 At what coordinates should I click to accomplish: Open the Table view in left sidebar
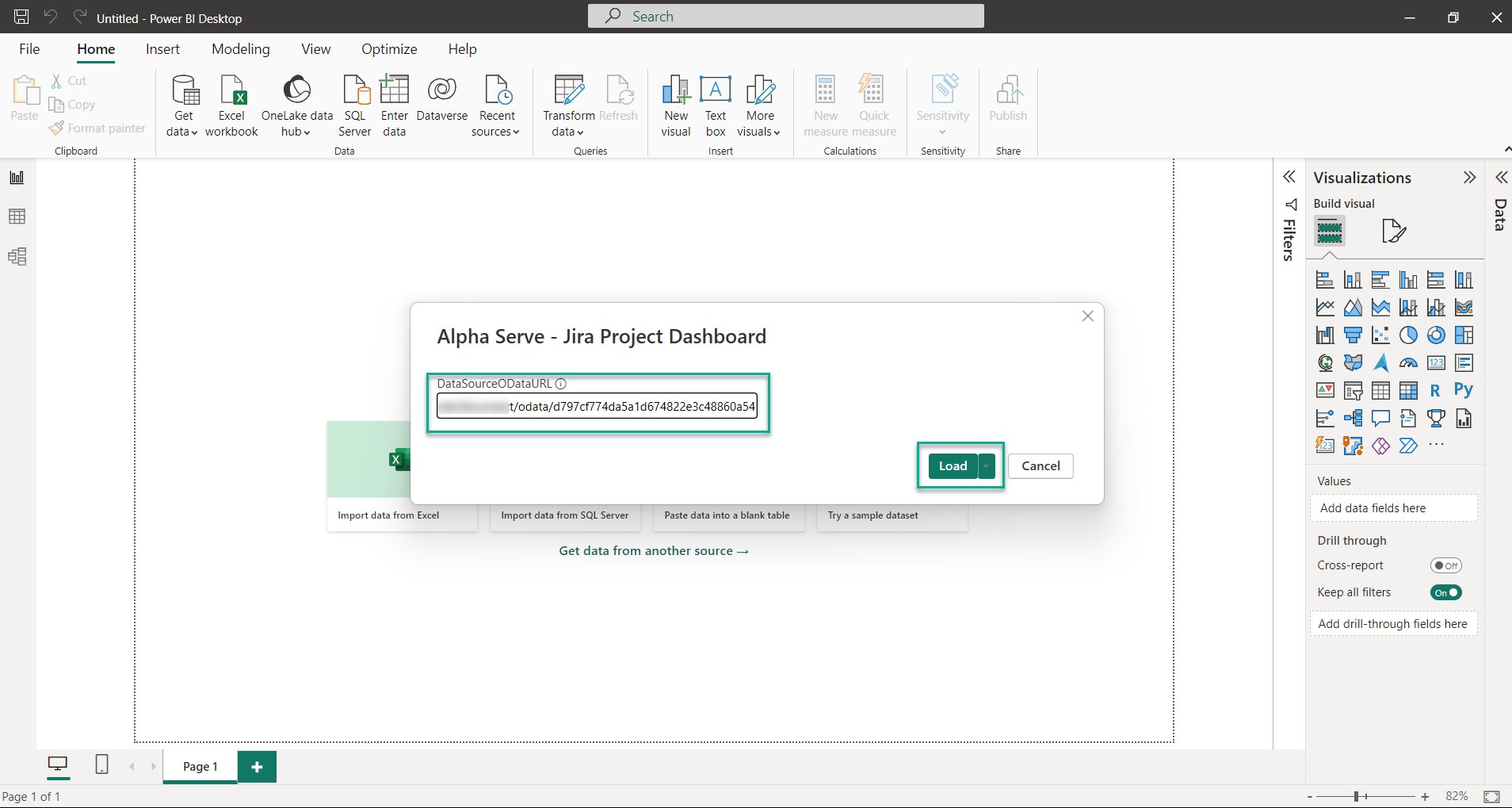[x=17, y=216]
